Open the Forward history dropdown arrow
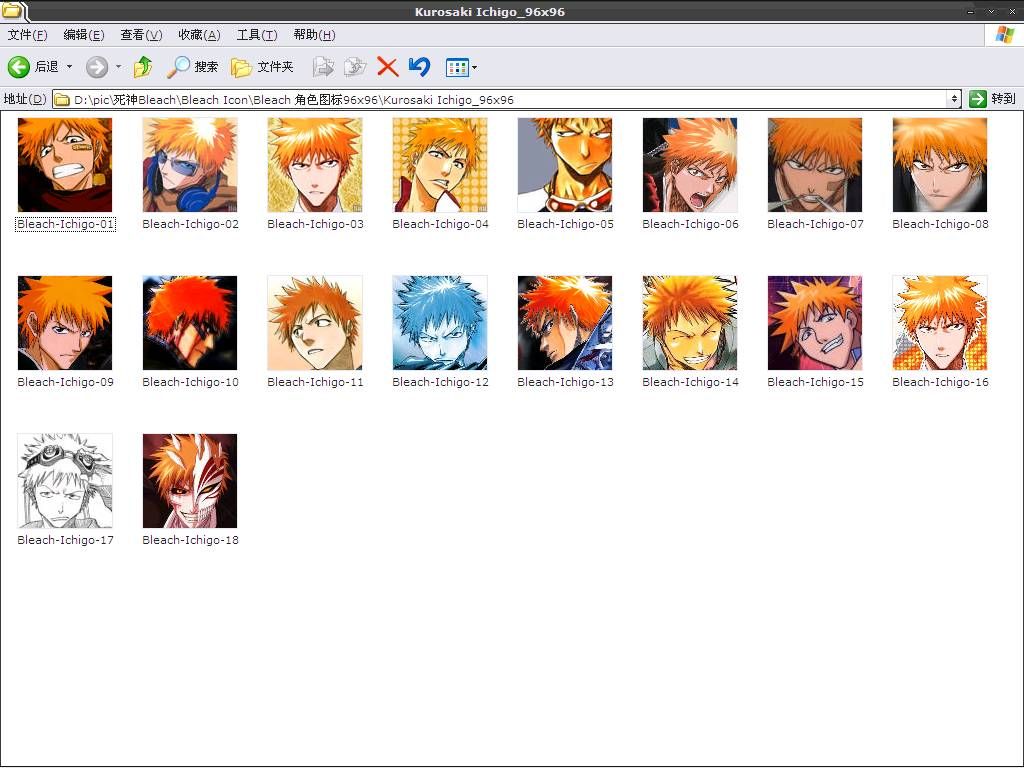The width and height of the screenshot is (1024, 768). pyautogui.click(x=118, y=67)
